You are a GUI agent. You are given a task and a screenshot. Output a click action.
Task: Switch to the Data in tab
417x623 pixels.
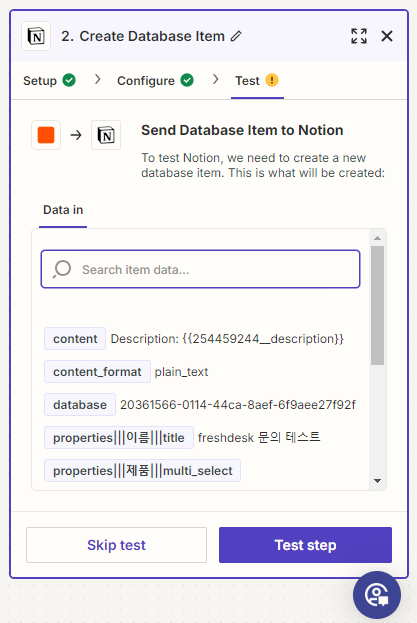63,210
